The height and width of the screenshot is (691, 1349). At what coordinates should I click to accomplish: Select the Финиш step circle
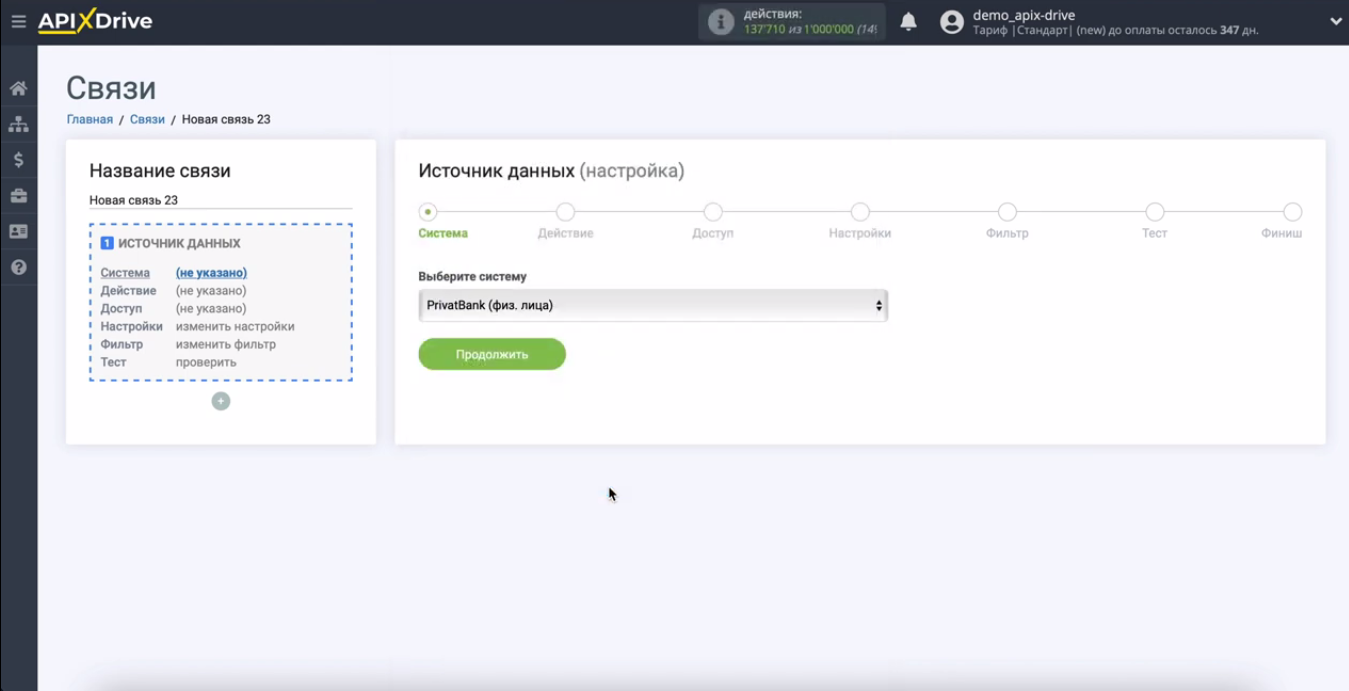pos(1293,212)
